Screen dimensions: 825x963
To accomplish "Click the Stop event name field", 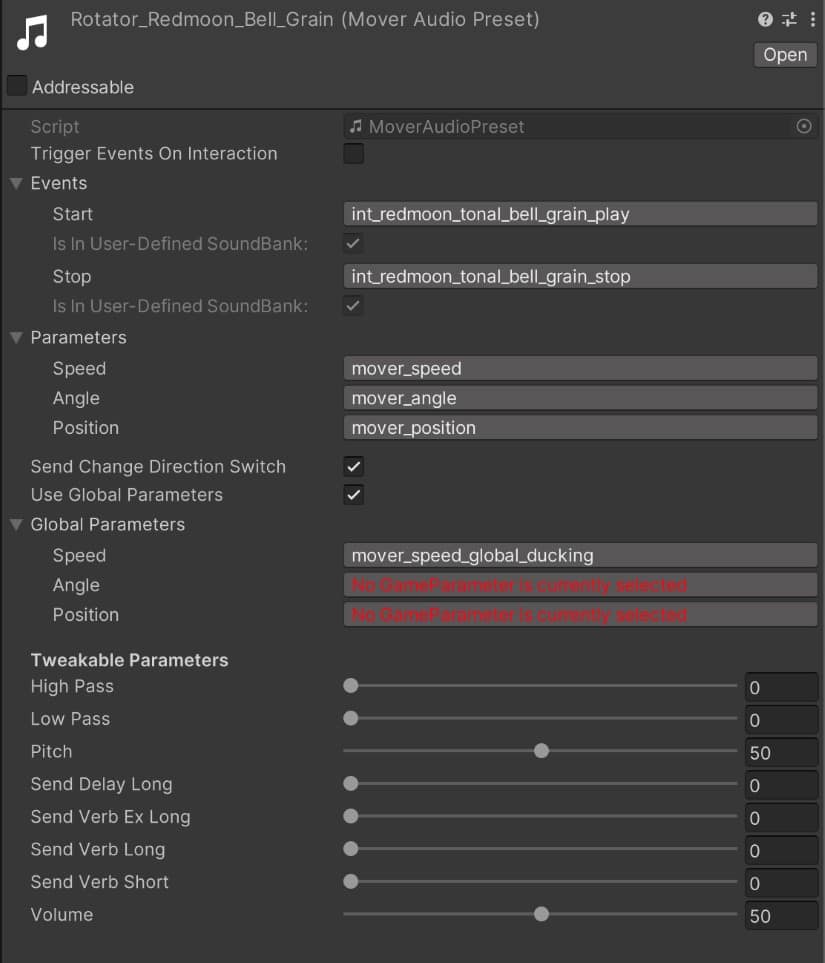I will 579,276.
